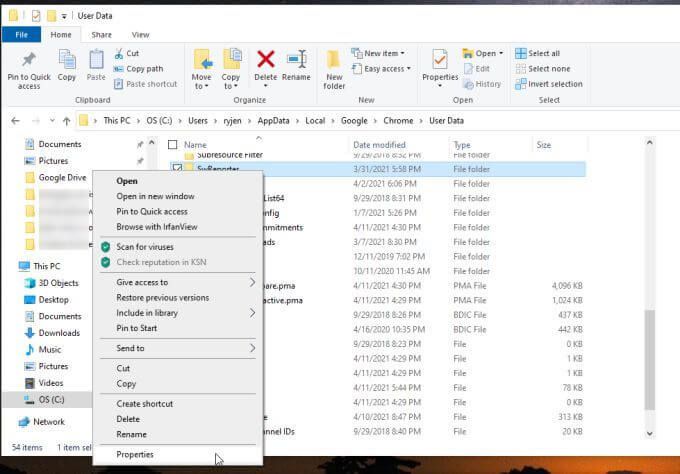The width and height of the screenshot is (680, 474).
Task: Choose Delete in the context menu
Action: pos(178,419)
